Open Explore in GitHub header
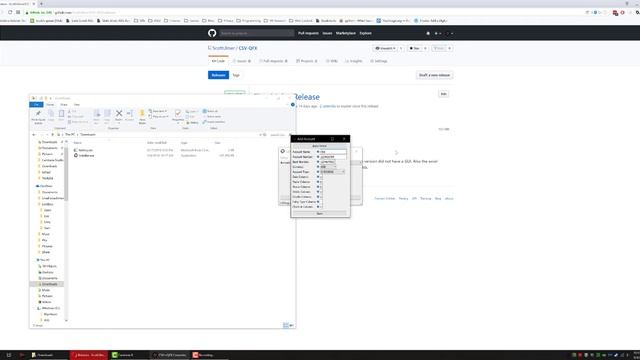The width and height of the screenshot is (640, 360). (x=365, y=33)
